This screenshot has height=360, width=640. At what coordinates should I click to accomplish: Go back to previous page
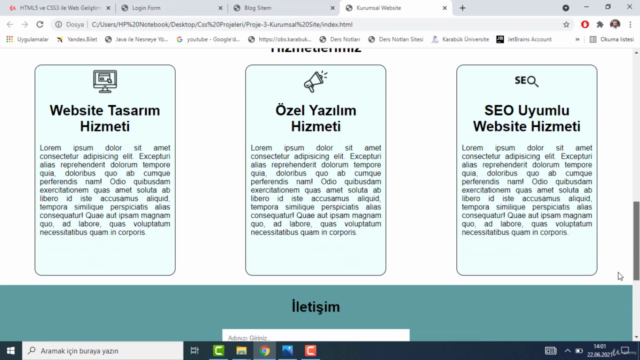point(10,24)
